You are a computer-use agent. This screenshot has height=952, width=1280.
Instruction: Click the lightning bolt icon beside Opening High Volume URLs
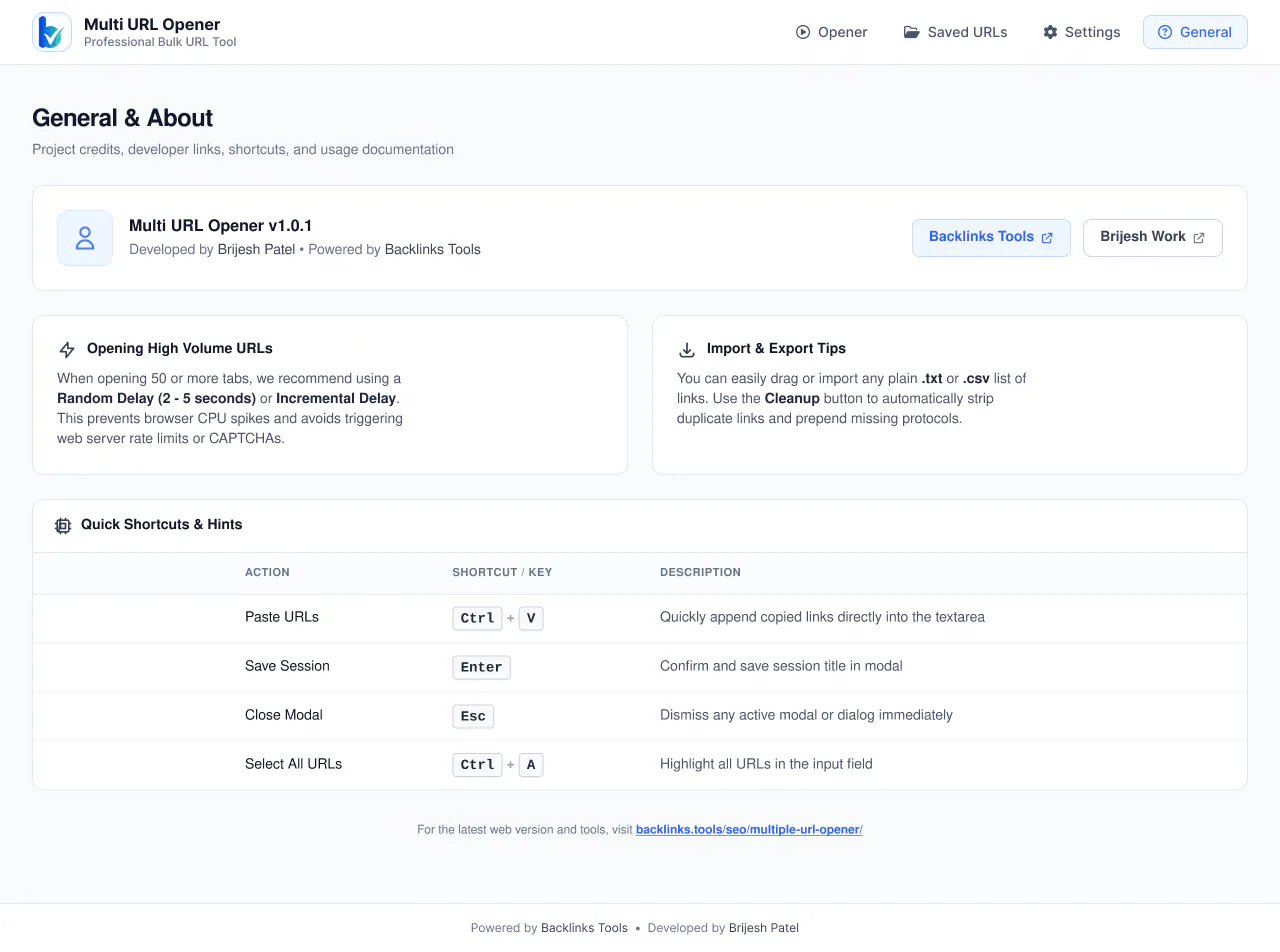click(x=67, y=350)
